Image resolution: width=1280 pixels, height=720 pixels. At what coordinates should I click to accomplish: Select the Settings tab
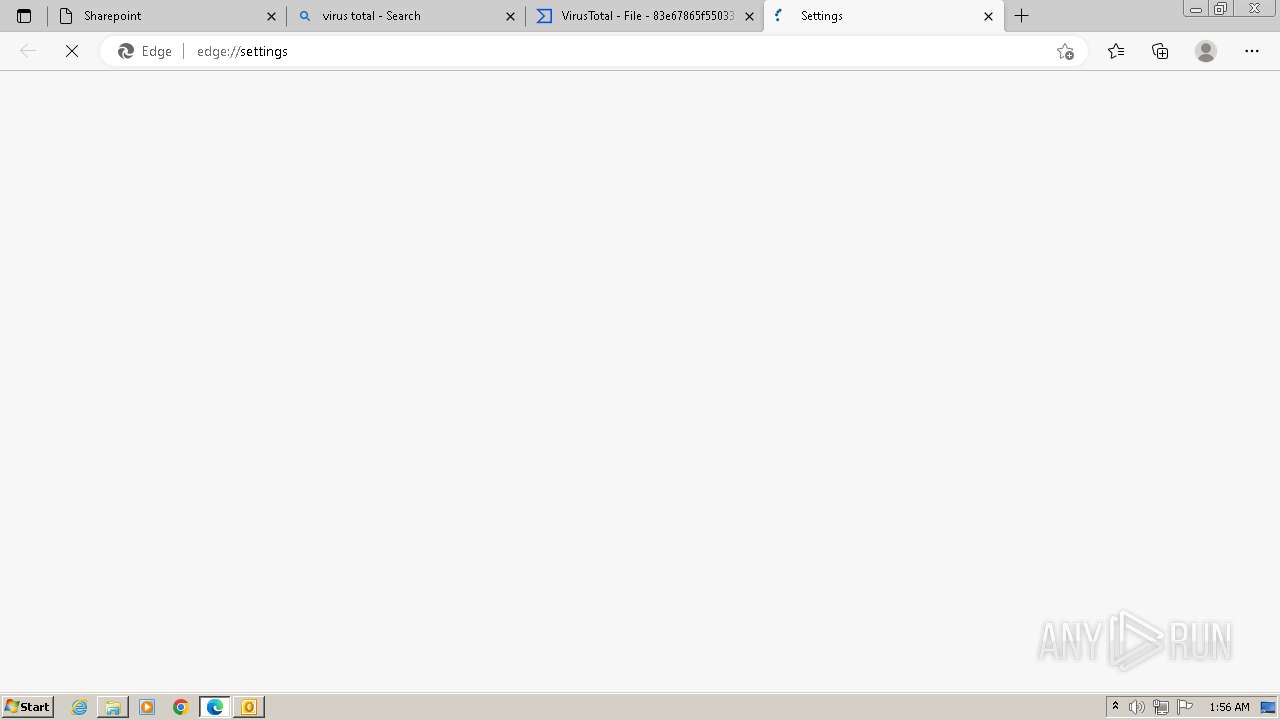tap(884, 16)
